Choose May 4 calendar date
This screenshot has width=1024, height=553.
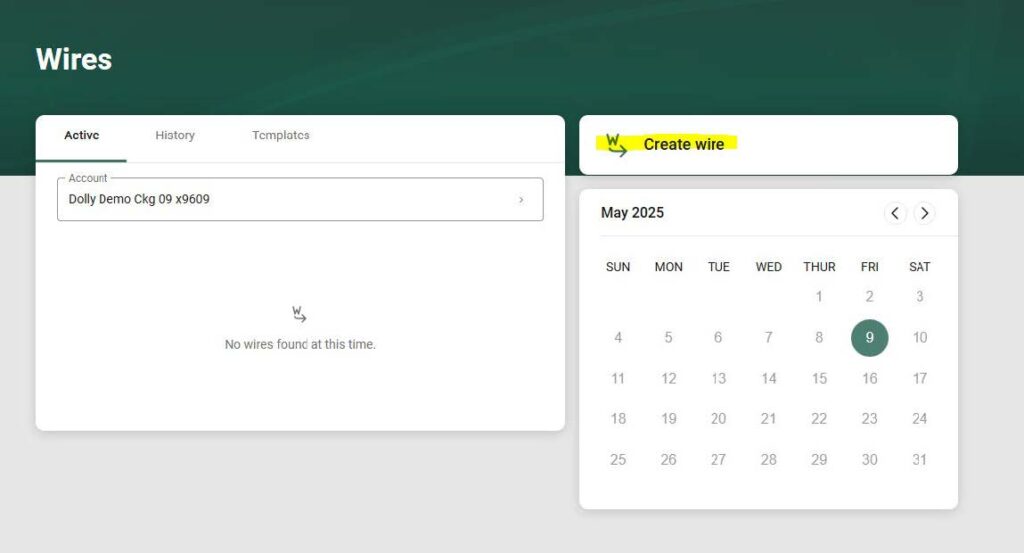(618, 338)
